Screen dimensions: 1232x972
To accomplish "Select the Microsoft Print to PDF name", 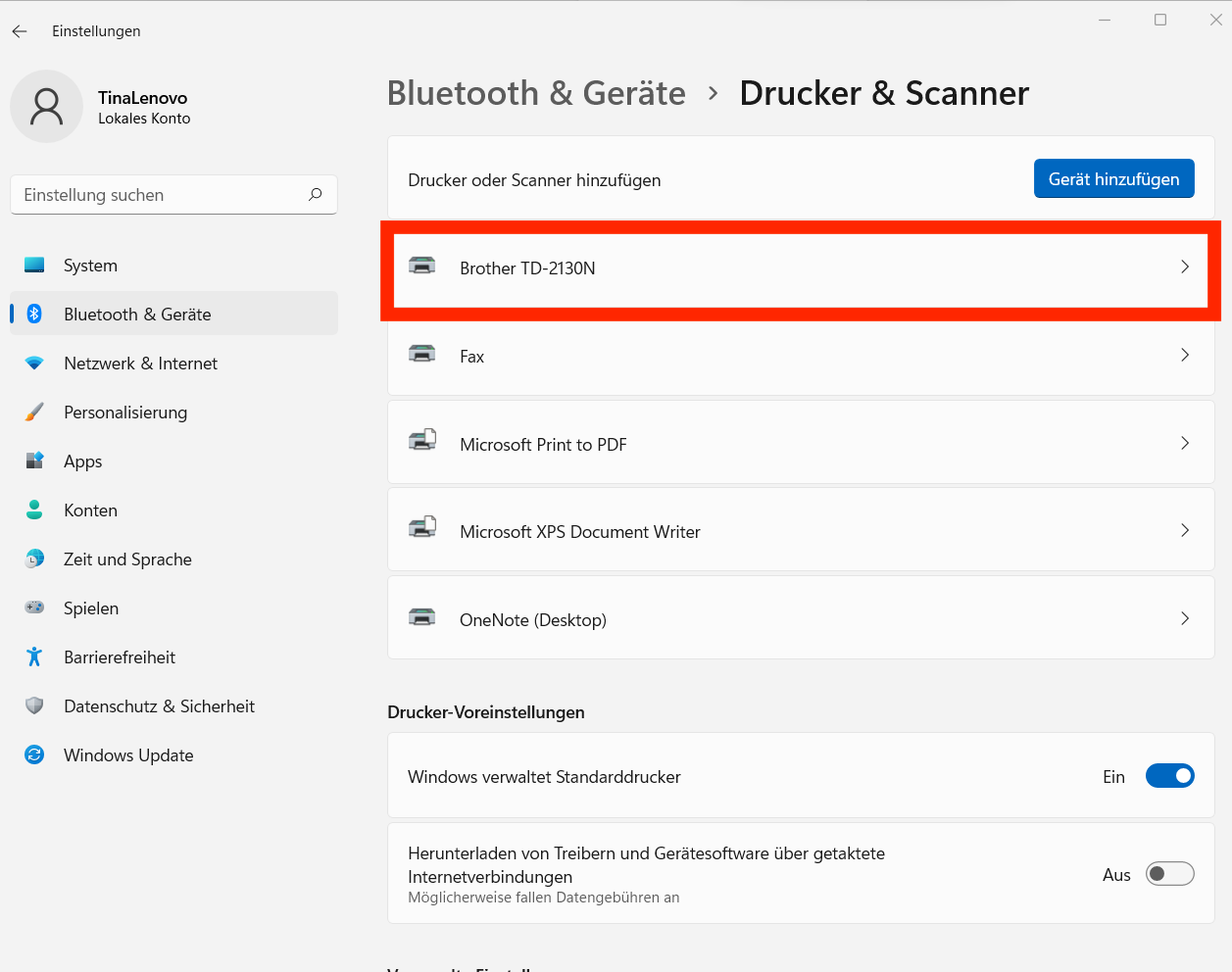I will (x=543, y=445).
